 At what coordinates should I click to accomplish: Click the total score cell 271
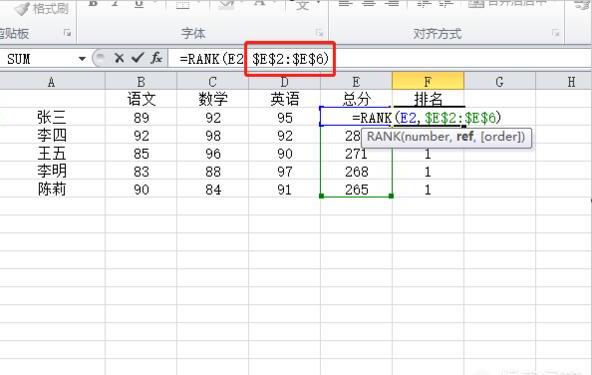tap(356, 153)
